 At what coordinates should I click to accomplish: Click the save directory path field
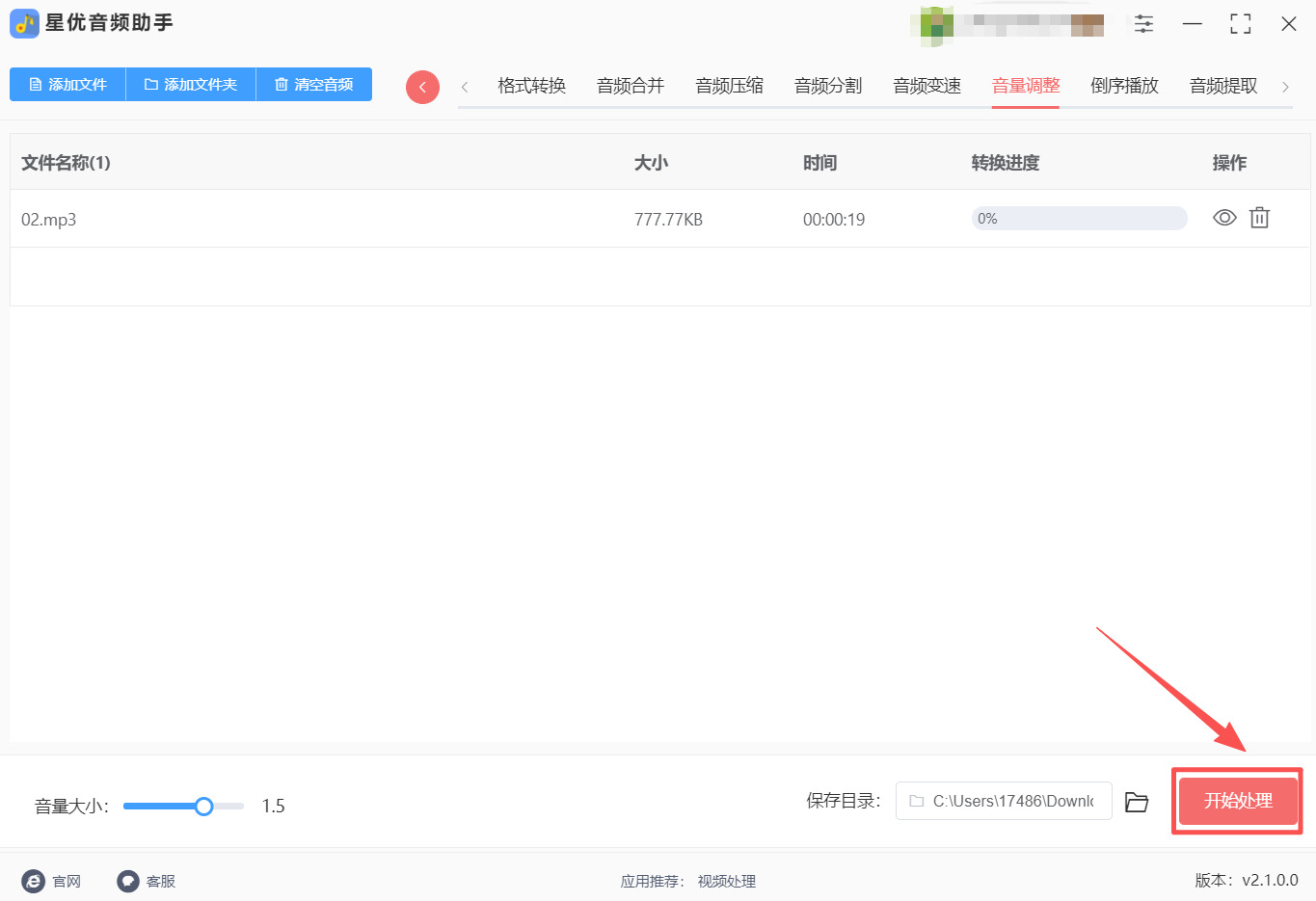tap(1003, 801)
